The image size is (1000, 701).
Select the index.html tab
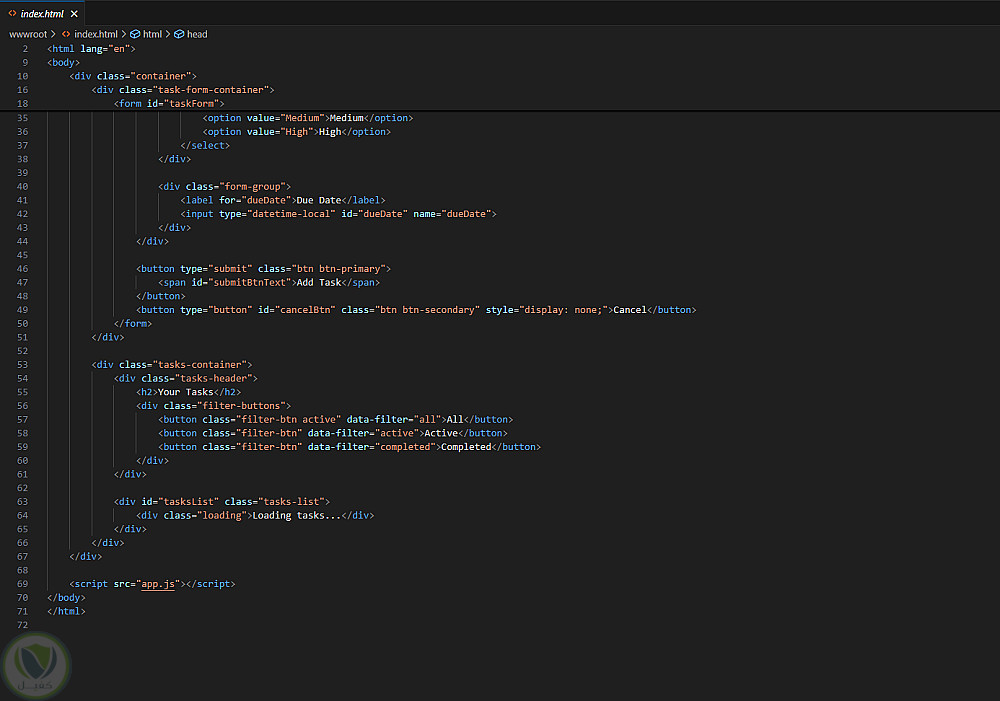pos(42,14)
